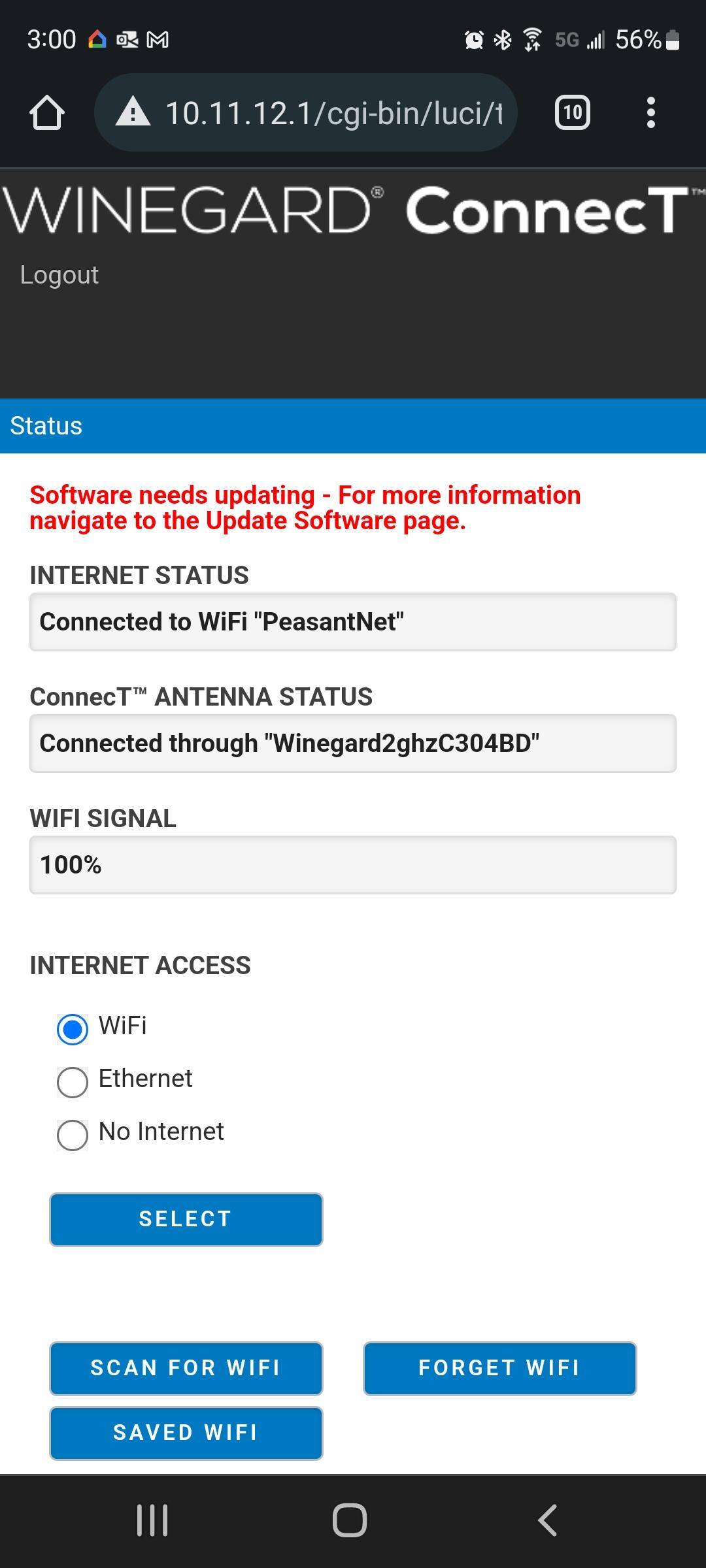Open the browser tab switcher
This screenshot has height=1568, width=706.
(x=572, y=113)
